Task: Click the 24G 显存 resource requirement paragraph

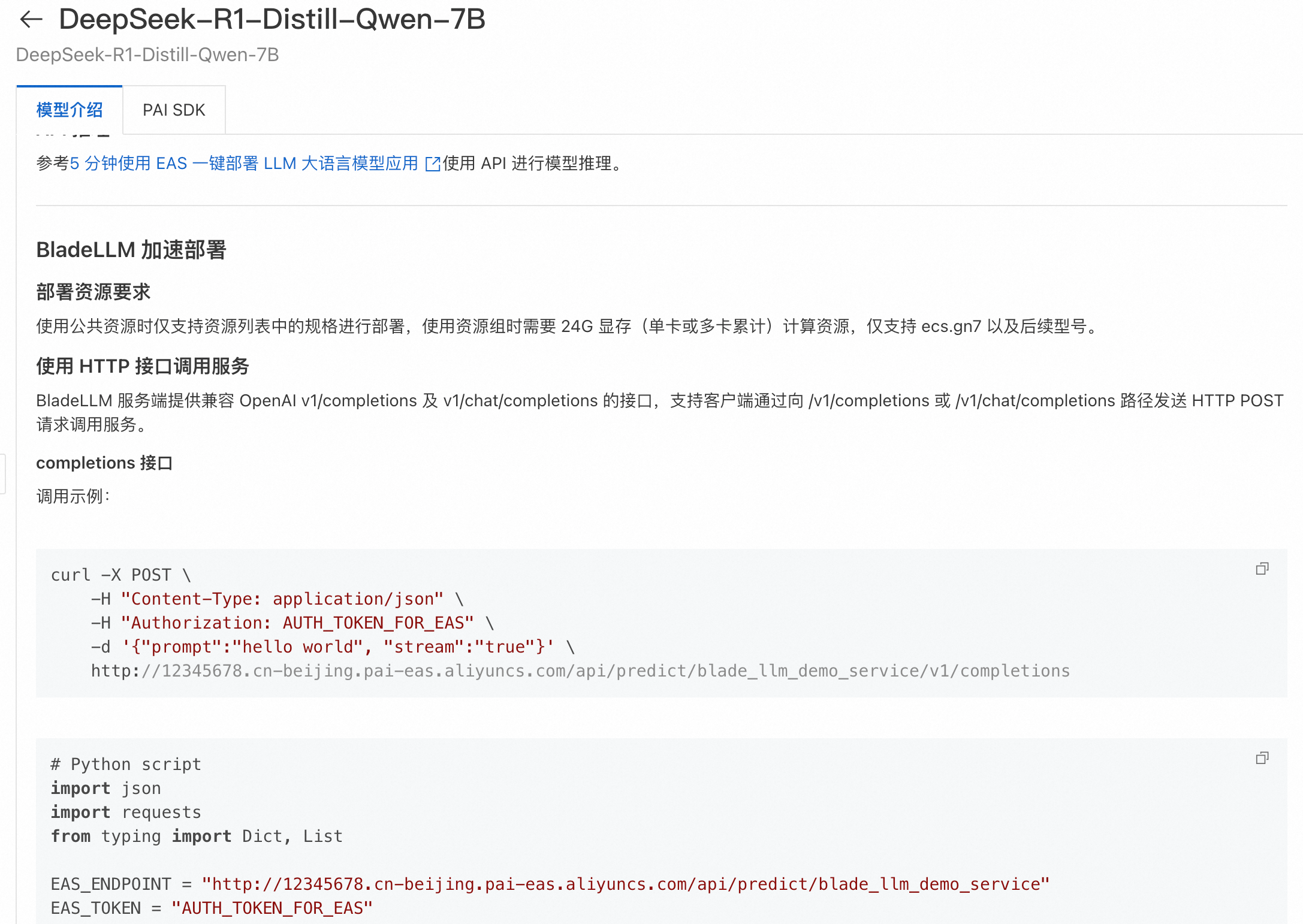Action: click(569, 327)
